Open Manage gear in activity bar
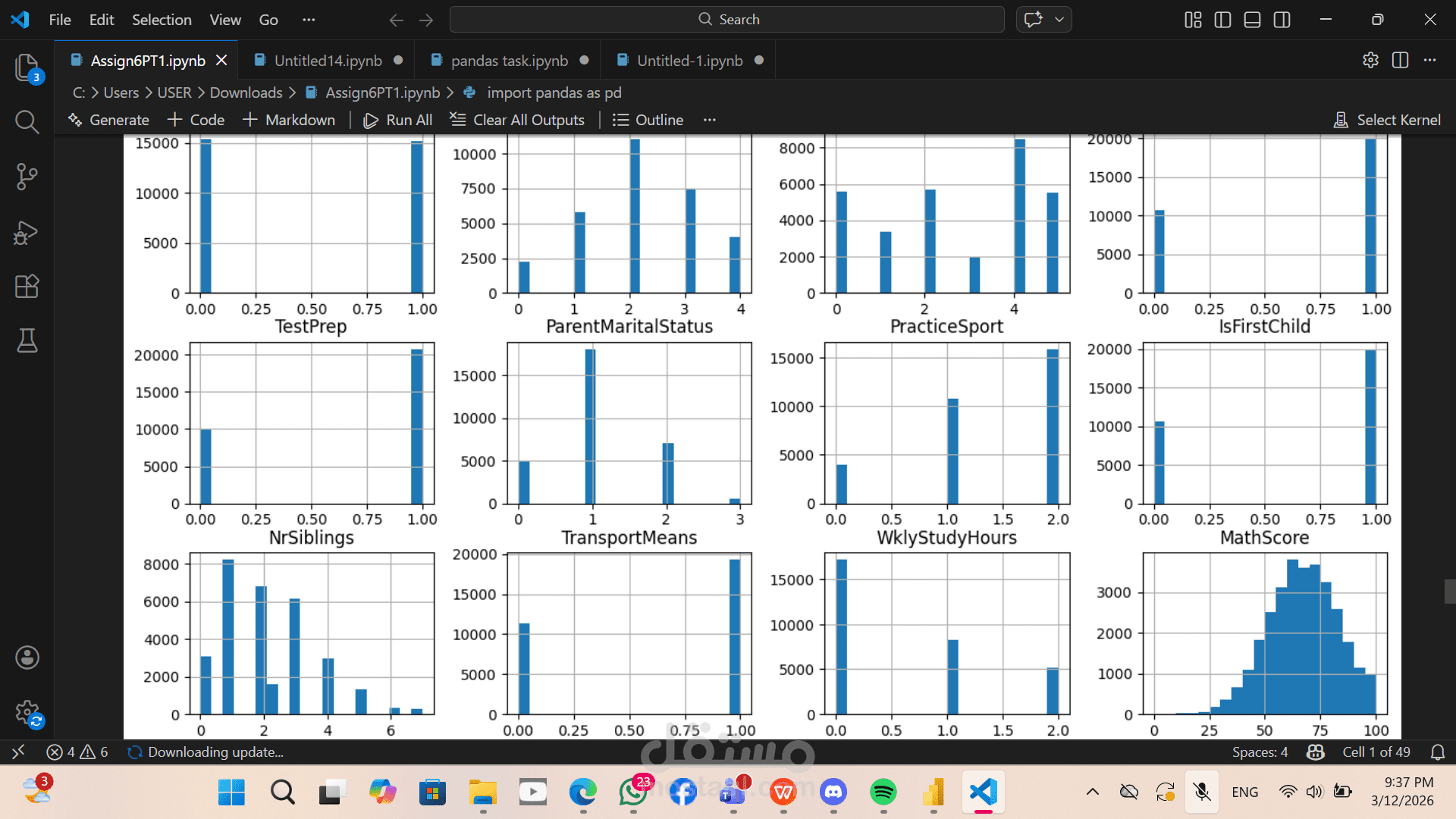The image size is (1456, 819). pos(27,712)
